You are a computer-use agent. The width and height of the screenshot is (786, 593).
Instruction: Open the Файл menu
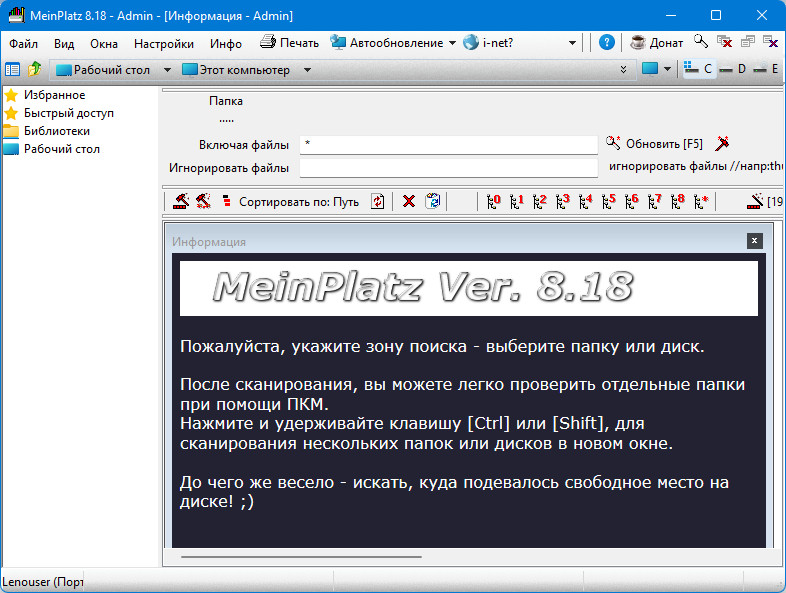tap(23, 43)
